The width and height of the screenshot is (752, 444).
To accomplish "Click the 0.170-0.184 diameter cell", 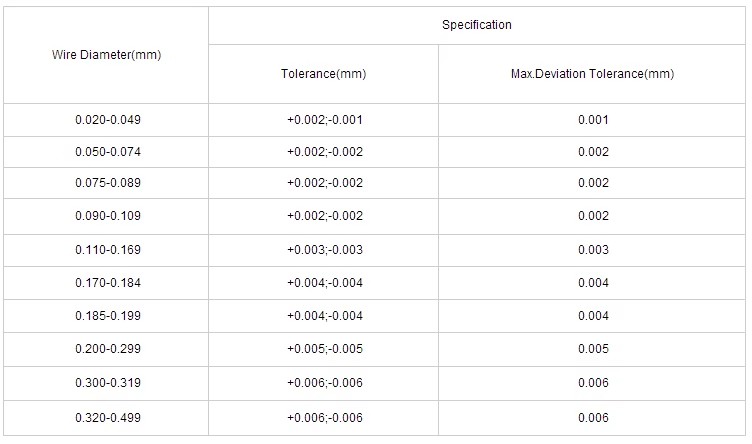I will (107, 283).
